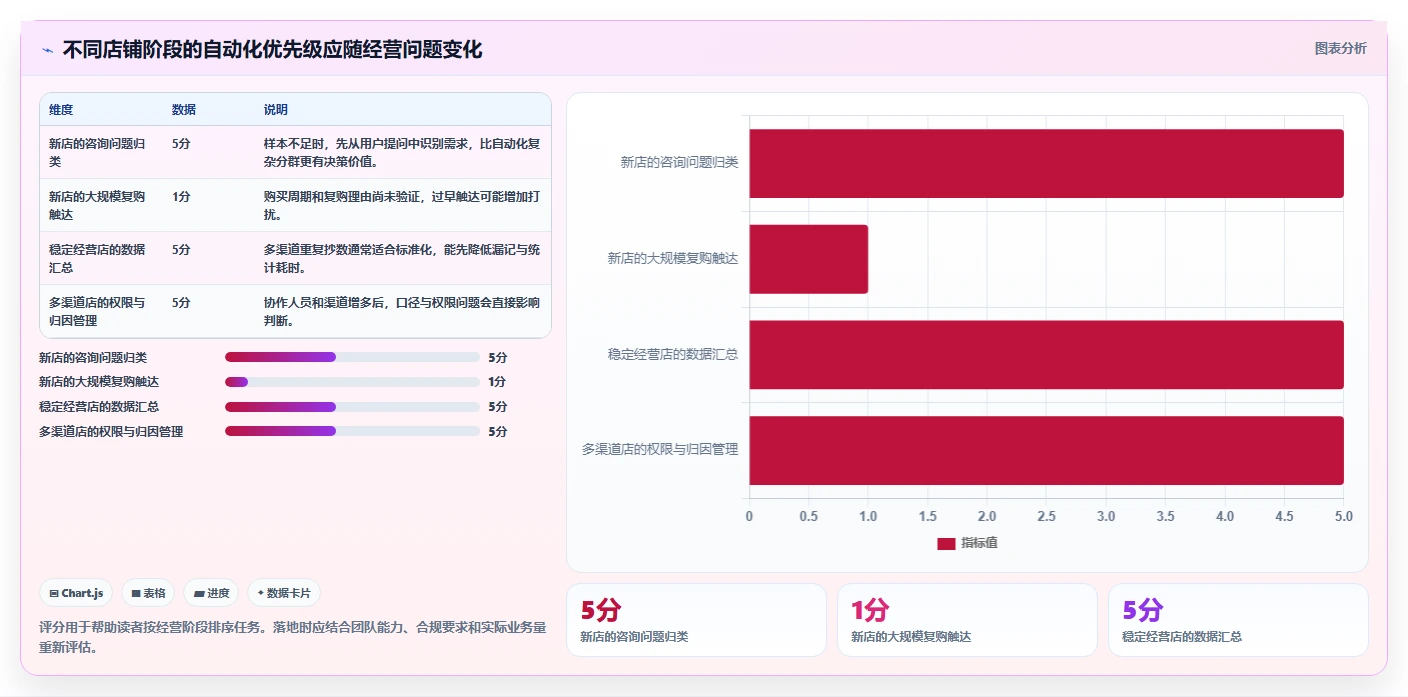Click chart axis label 新店的大规模复购触达
Image resolution: width=1408 pixels, height=697 pixels.
click(x=673, y=259)
